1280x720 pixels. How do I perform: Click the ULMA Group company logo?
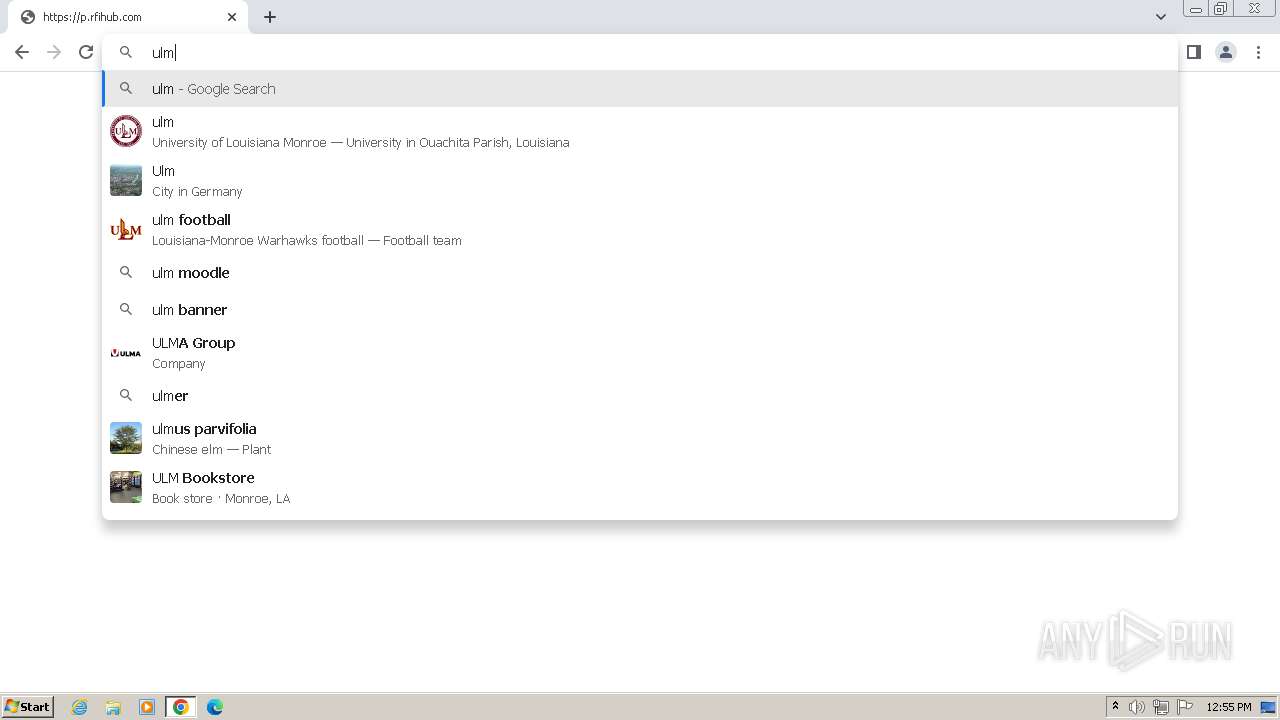pyautogui.click(x=126, y=352)
